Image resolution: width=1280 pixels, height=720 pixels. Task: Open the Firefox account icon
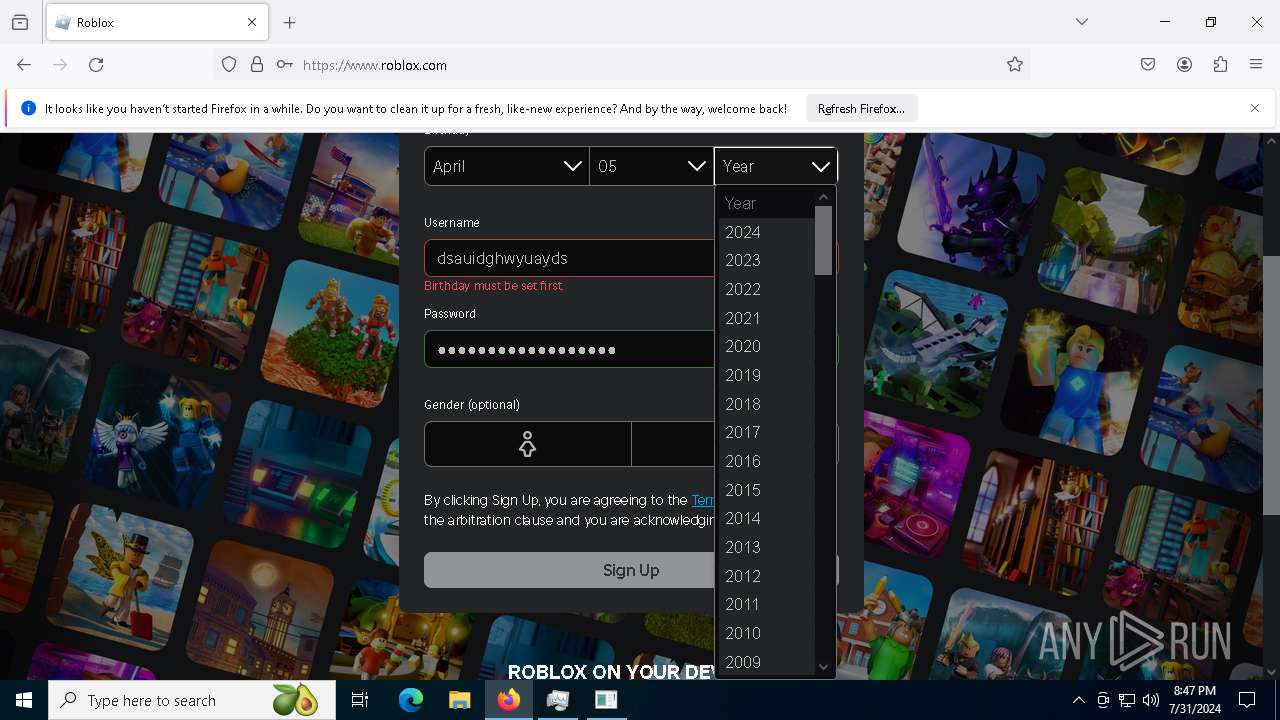[x=1184, y=65]
